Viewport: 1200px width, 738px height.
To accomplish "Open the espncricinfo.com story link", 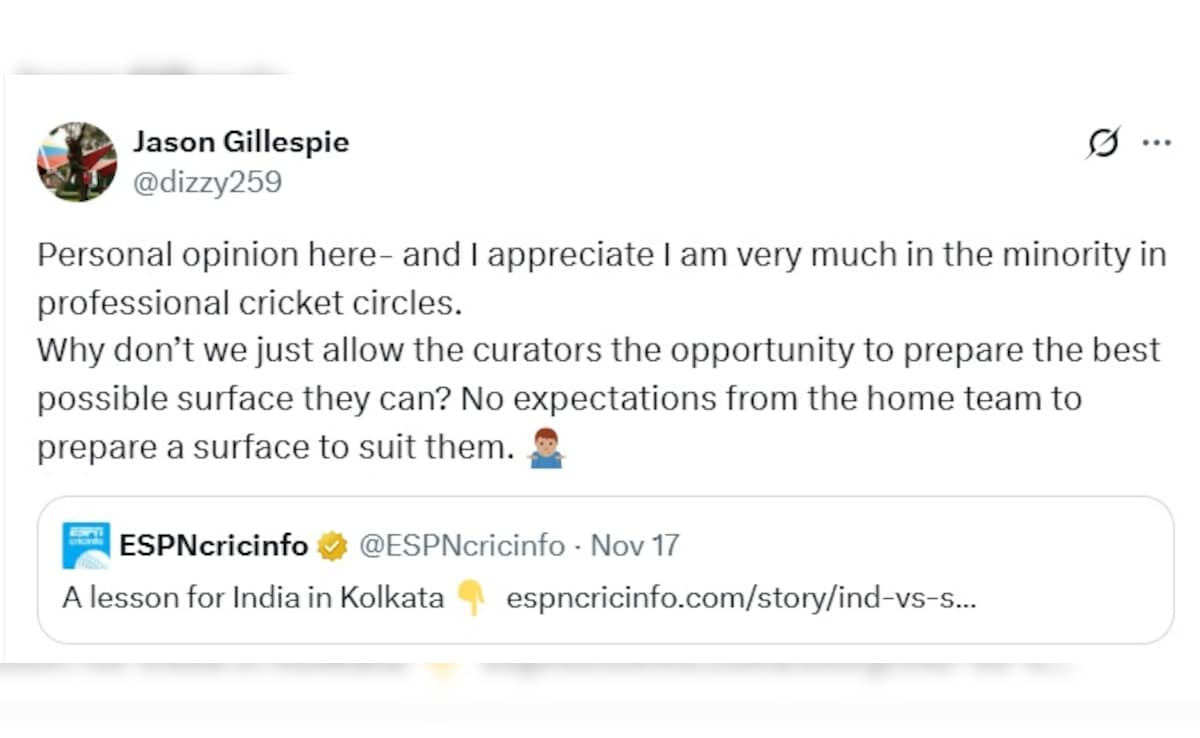I will pyautogui.click(x=741, y=598).
